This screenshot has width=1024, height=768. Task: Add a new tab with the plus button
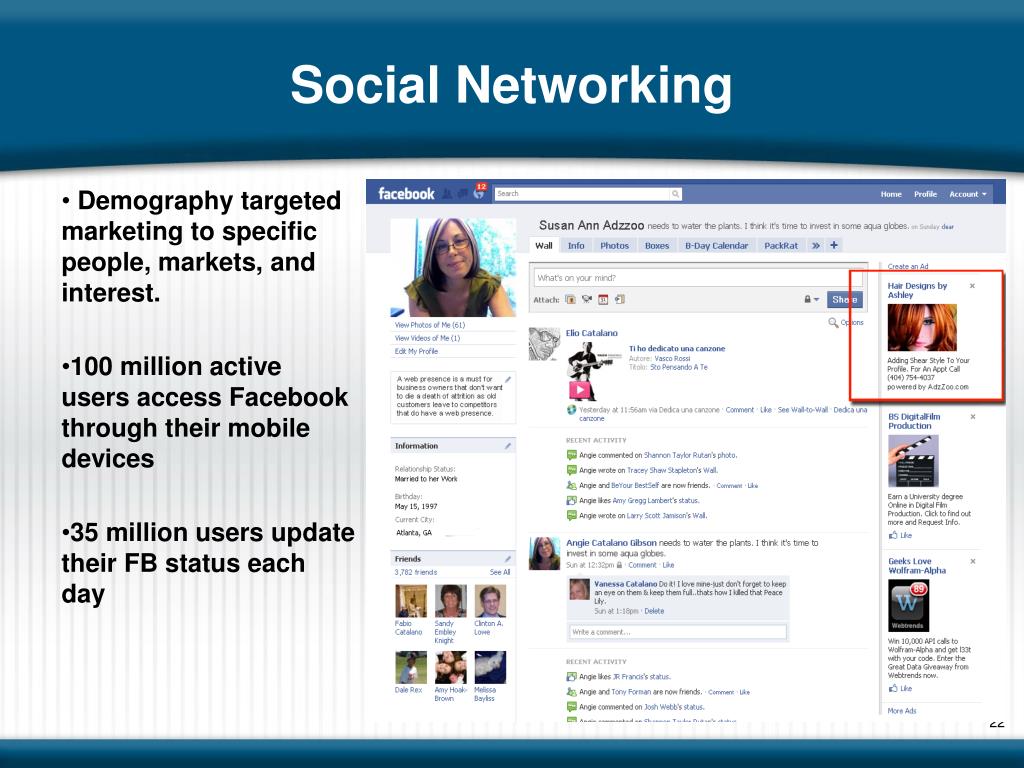tap(834, 246)
